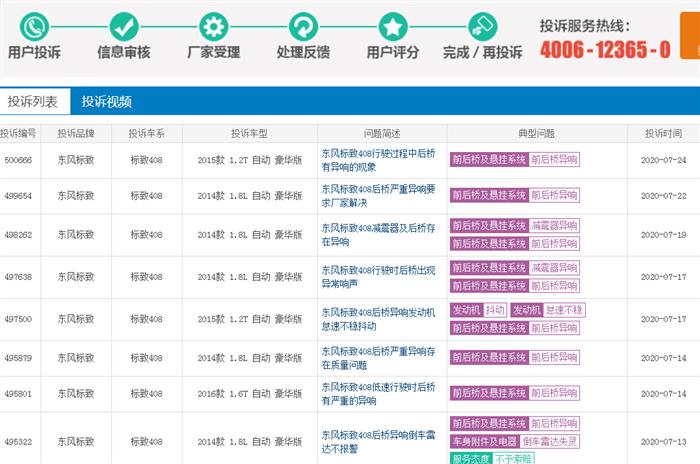Open complaint 东风标致408后桥严重异响存在质量问题
The height and width of the screenshot is (464, 700).
click(378, 358)
